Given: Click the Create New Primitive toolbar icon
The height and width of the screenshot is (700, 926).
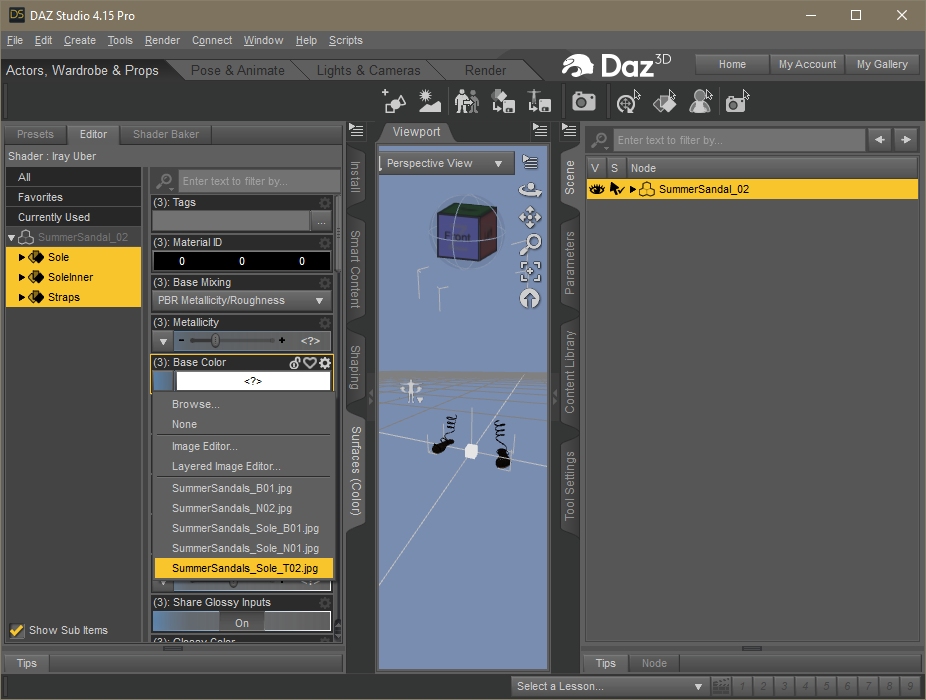Looking at the screenshot, I should click(x=394, y=101).
